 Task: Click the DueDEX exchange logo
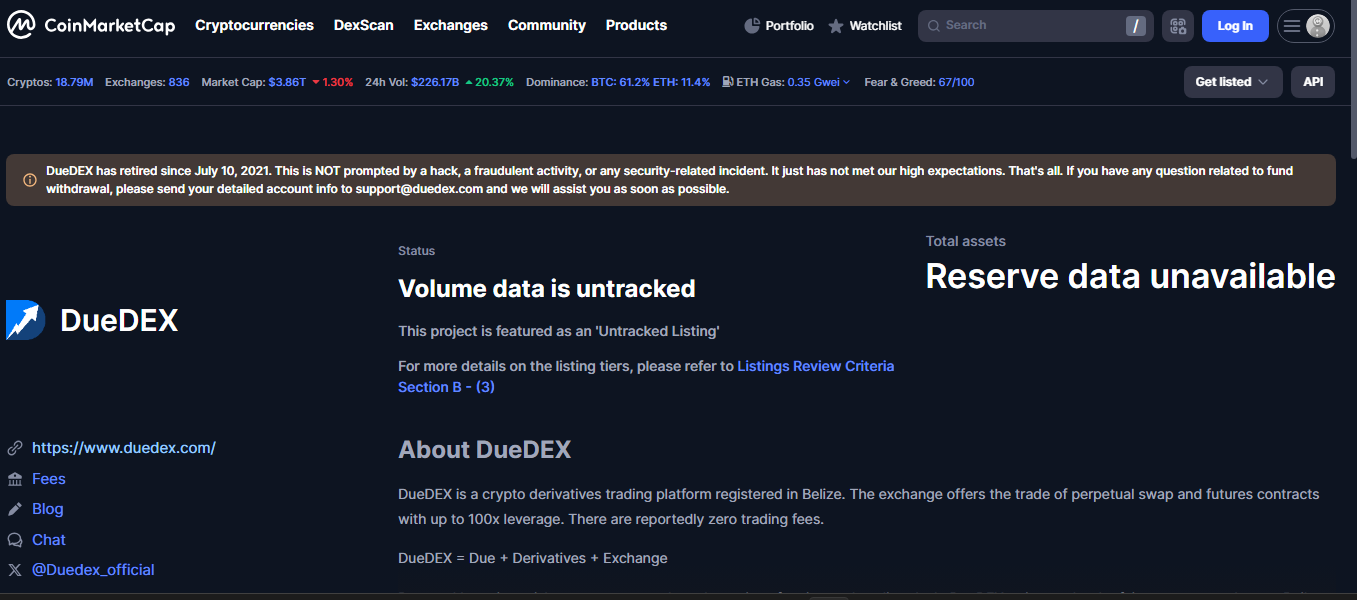click(x=25, y=320)
